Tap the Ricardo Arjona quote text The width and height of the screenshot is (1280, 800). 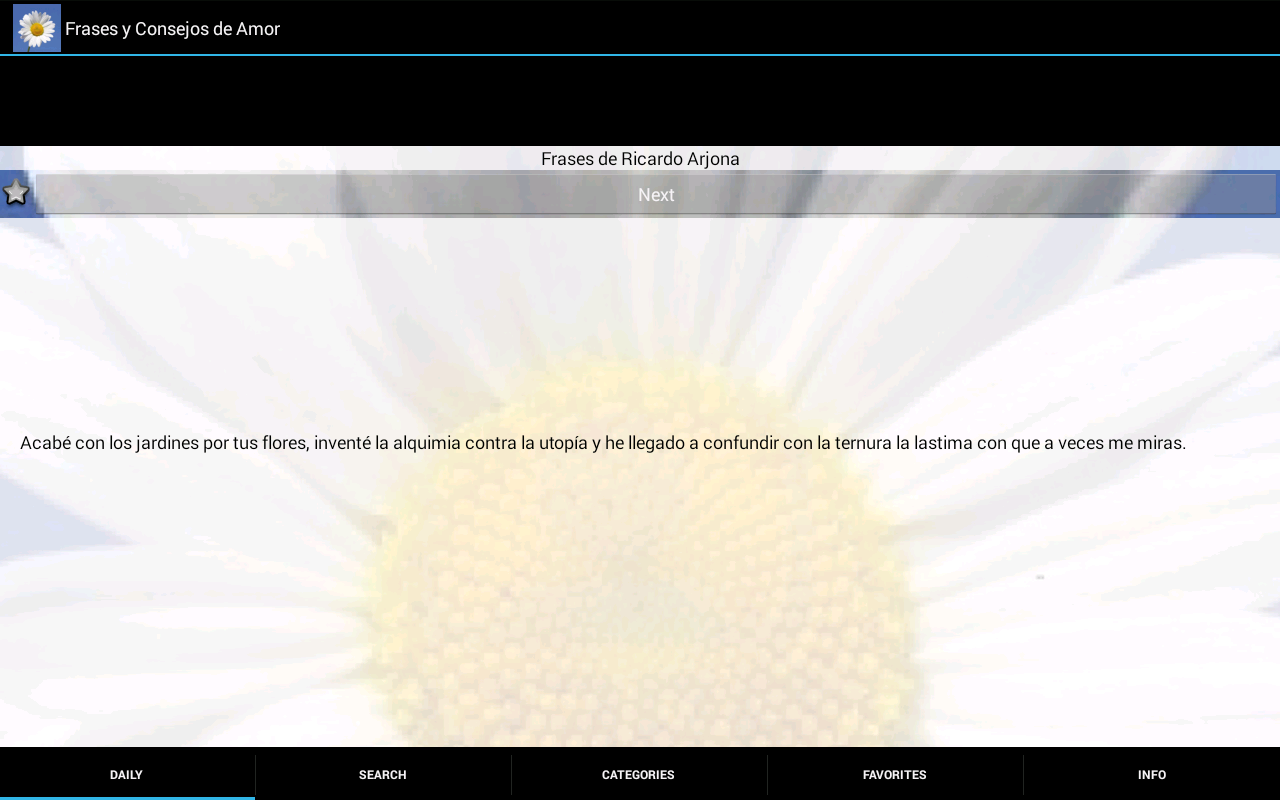pos(603,443)
